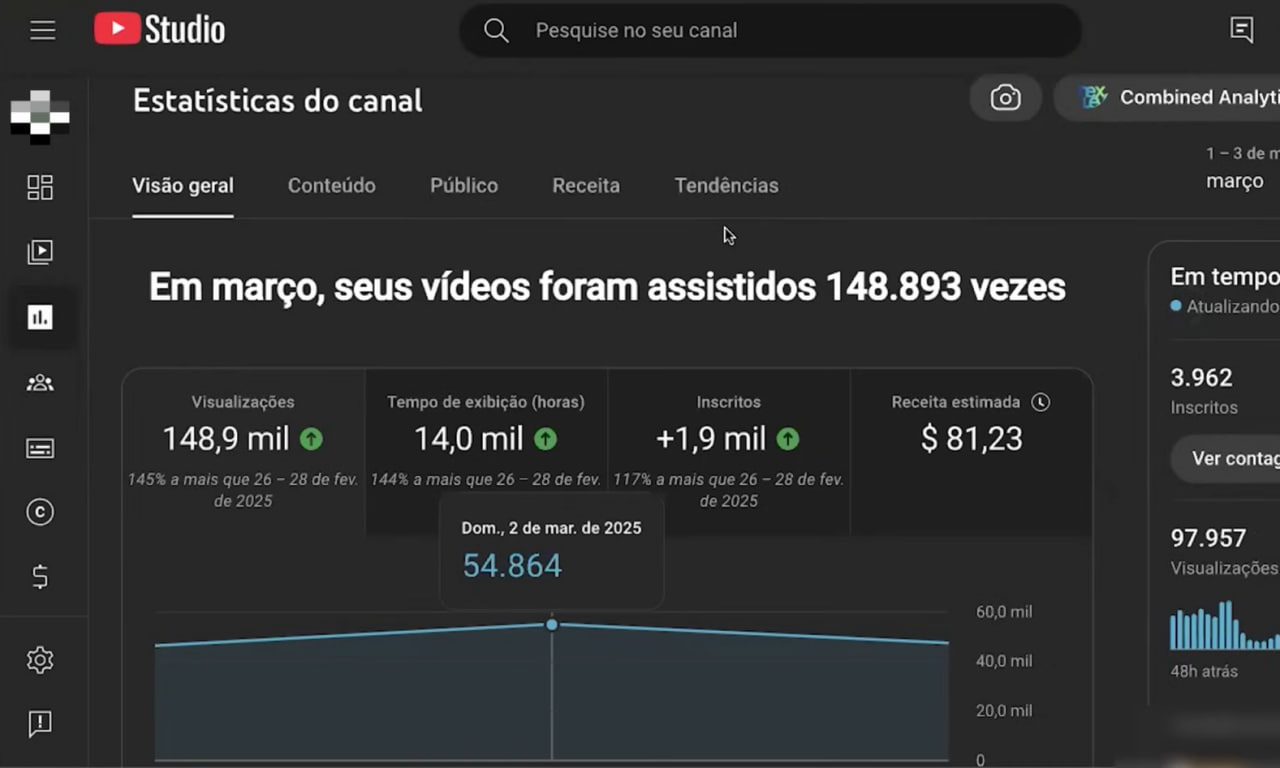Open the hamburger navigation menu
This screenshot has height=768, width=1280.
42,30
